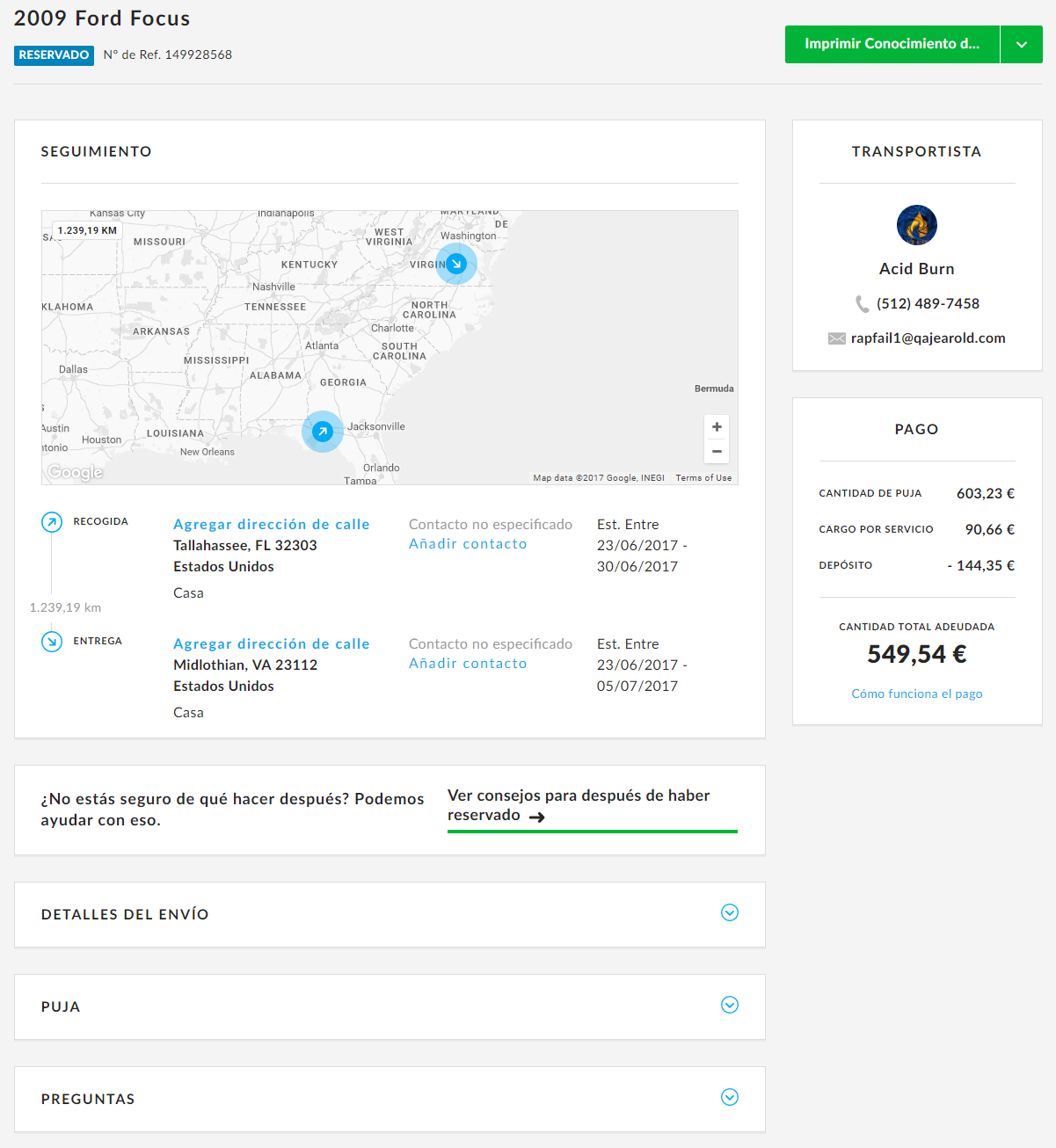Click the Recogida arrow circle icon
Viewport: 1056px width, 1148px height.
coord(52,522)
